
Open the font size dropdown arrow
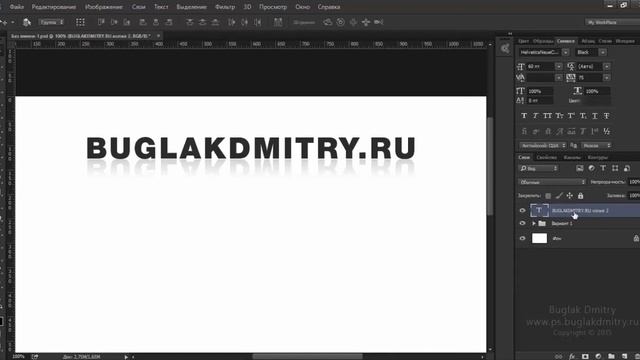[x=559, y=66]
